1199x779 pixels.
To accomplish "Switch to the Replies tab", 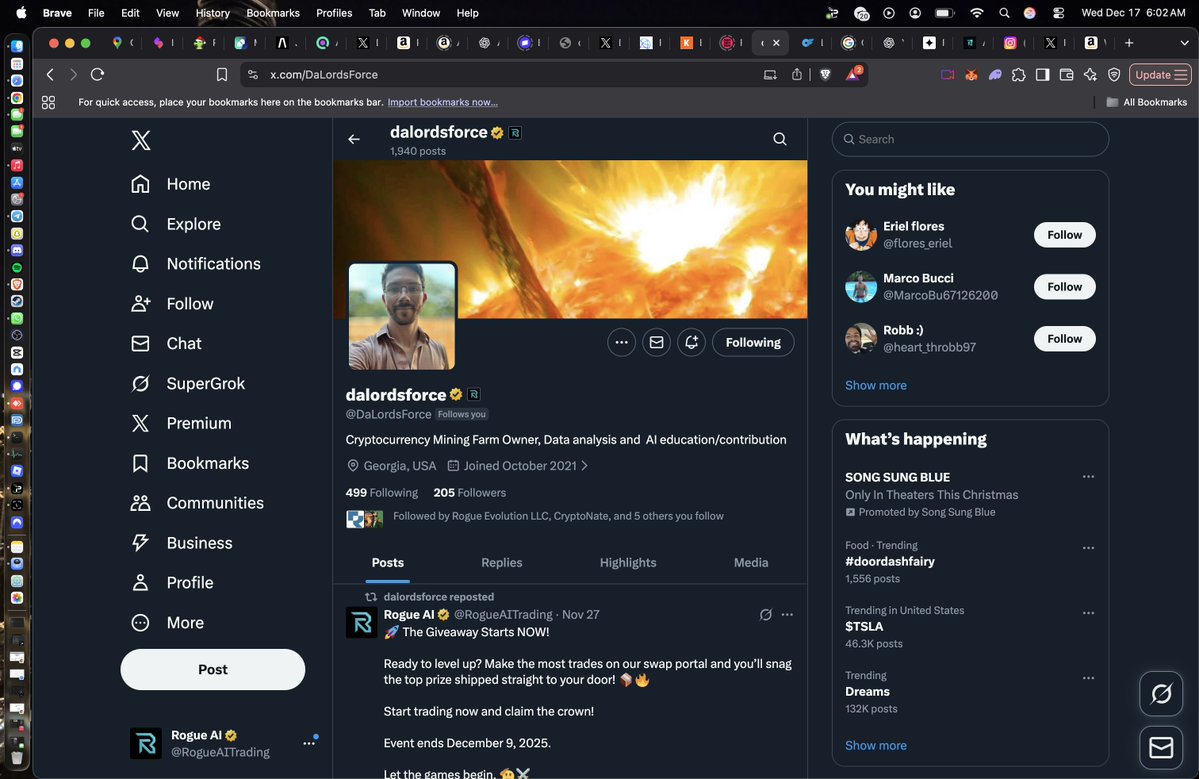I will pyautogui.click(x=502, y=563).
